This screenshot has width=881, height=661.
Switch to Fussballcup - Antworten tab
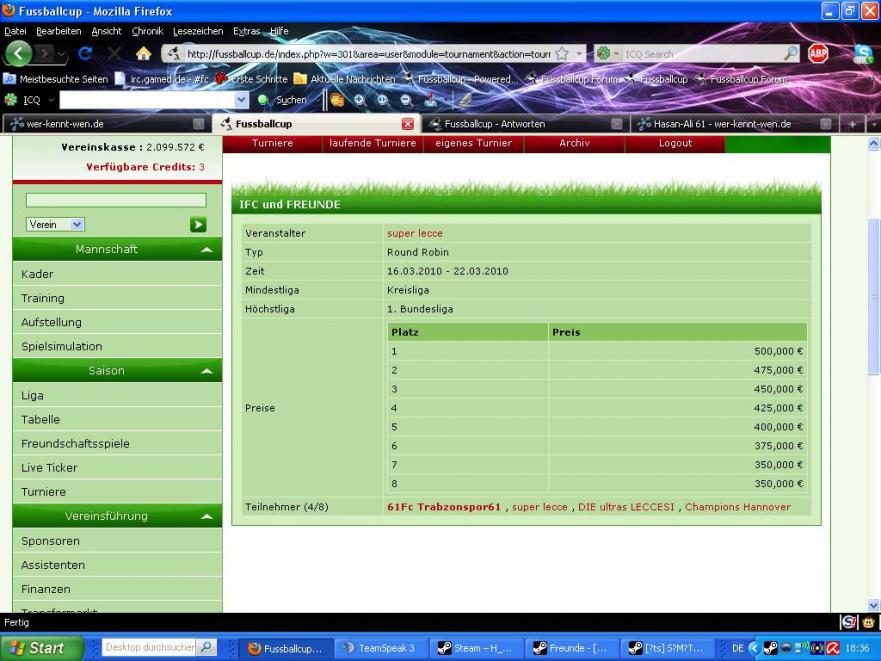[510, 124]
